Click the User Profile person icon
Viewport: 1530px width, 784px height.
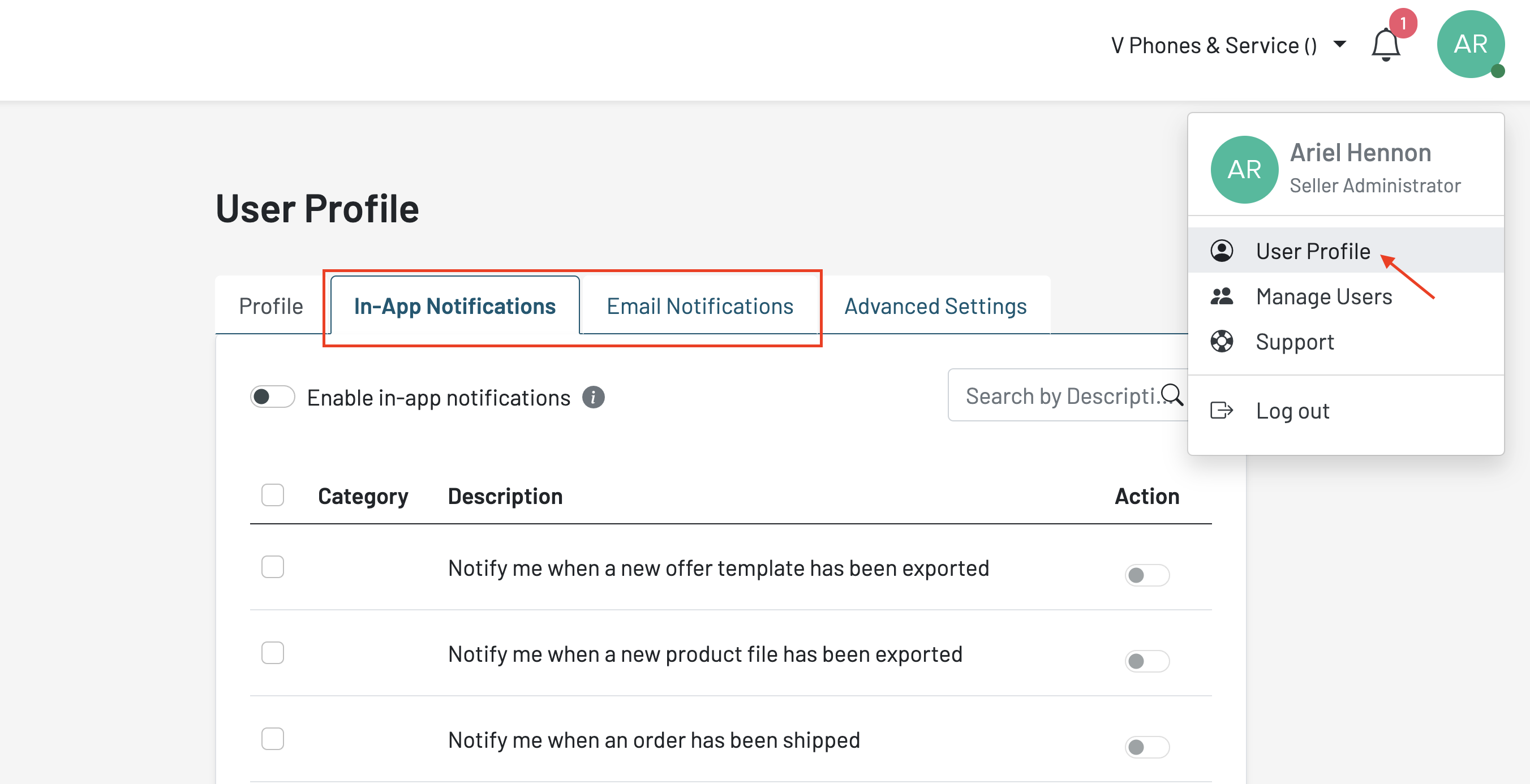click(x=1222, y=251)
